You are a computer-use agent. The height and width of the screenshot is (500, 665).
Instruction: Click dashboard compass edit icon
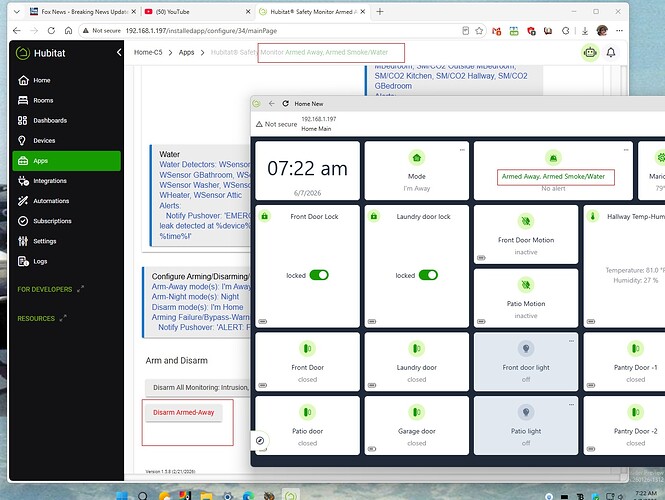[260, 441]
